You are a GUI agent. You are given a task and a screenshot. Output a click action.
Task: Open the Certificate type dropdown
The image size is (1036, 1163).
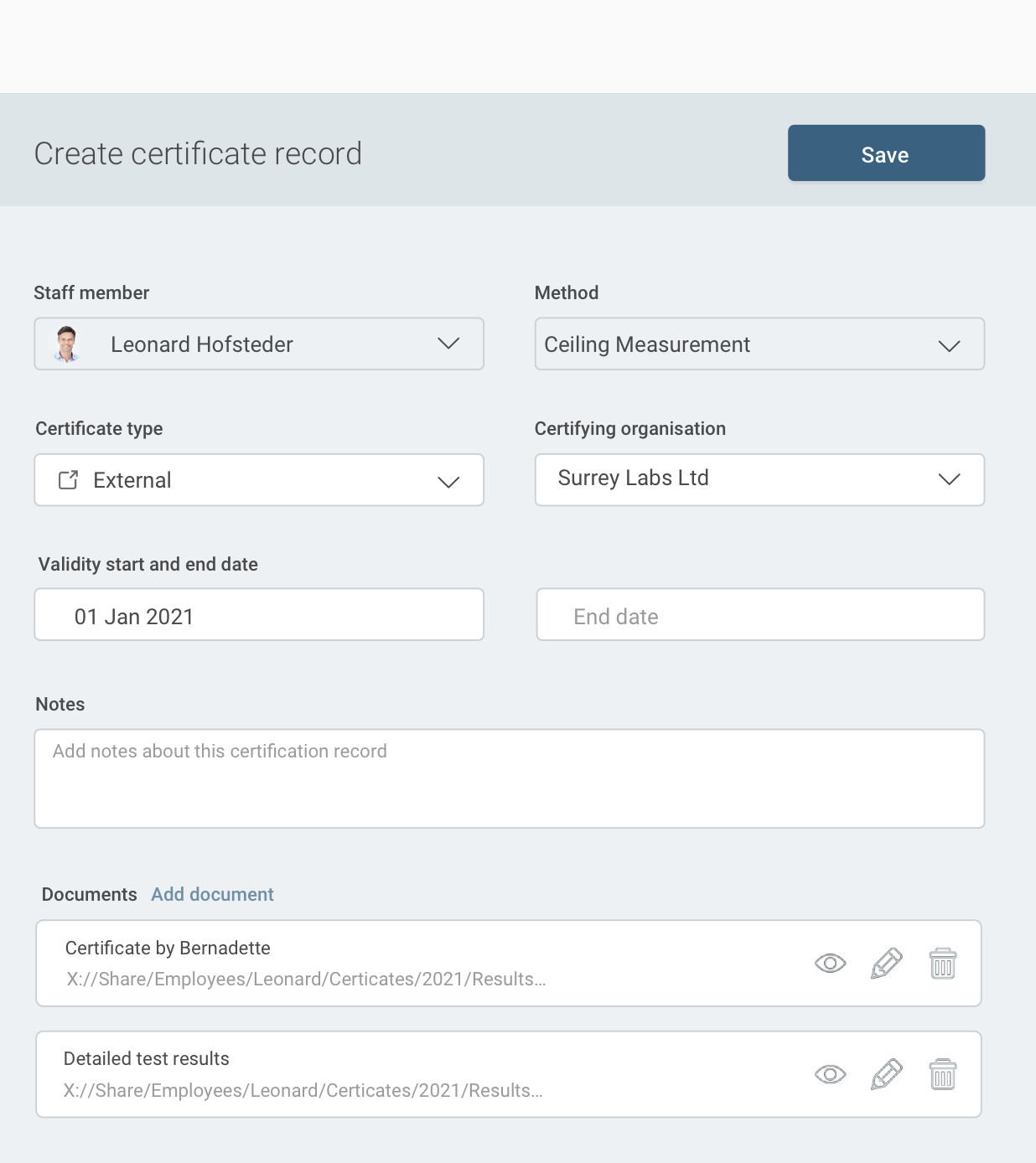pyautogui.click(x=259, y=480)
